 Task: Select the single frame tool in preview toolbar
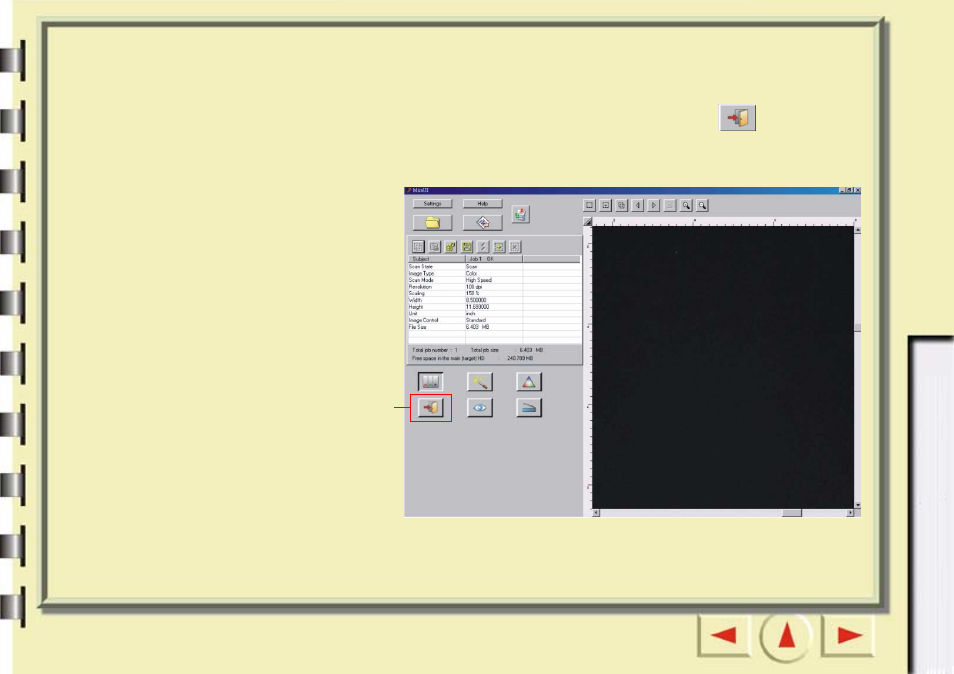pos(590,206)
